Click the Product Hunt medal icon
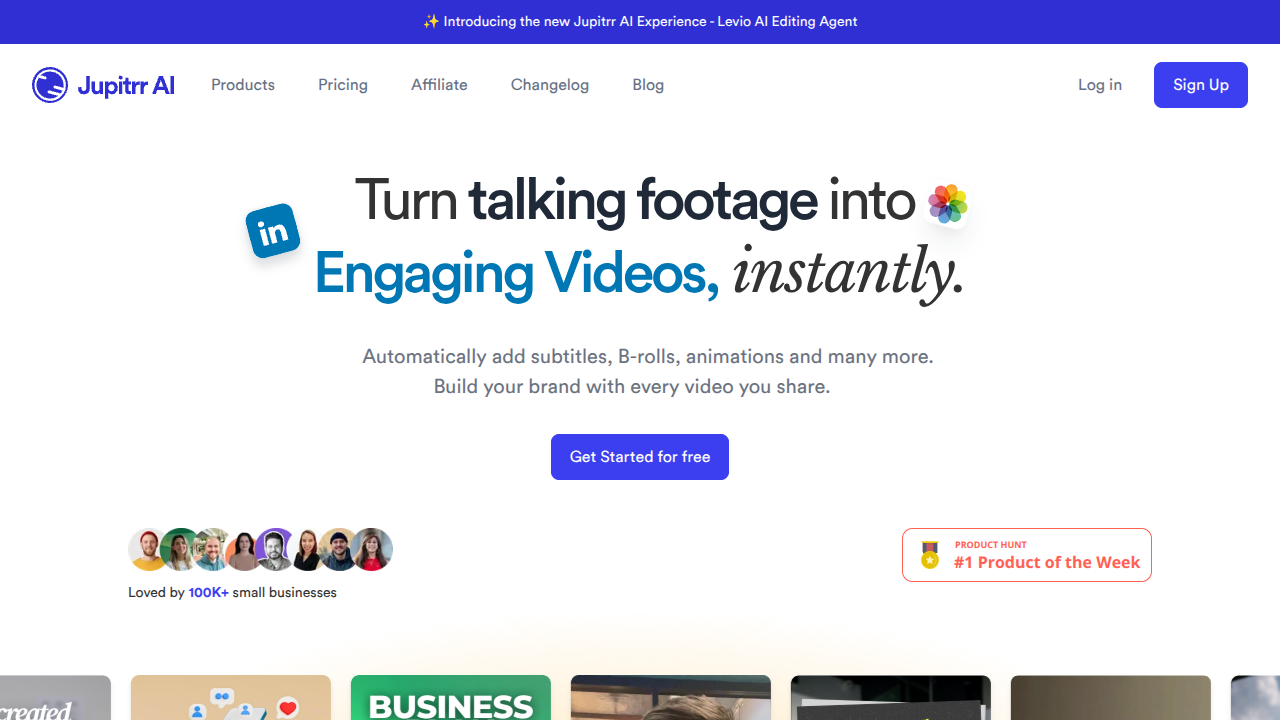The image size is (1280, 720). tap(930, 554)
